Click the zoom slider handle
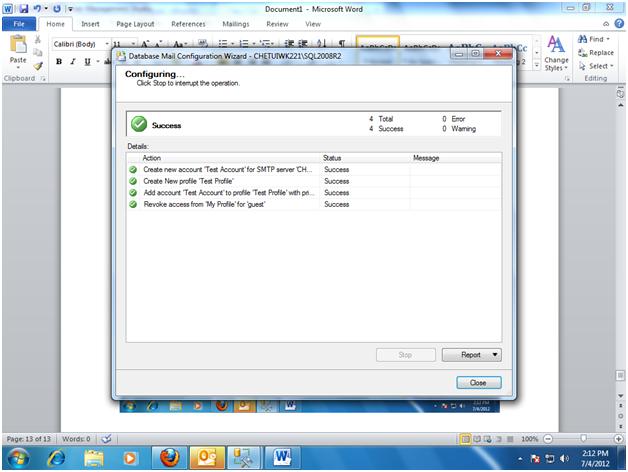 [584, 439]
